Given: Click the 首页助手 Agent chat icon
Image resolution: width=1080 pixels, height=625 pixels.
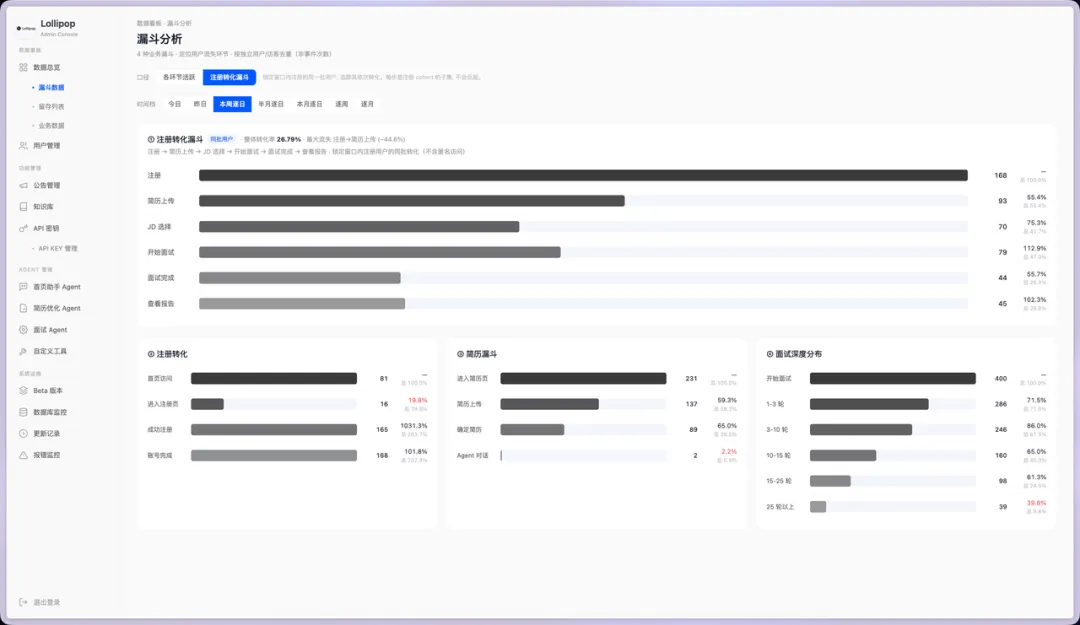Looking at the screenshot, I should click(x=23, y=287).
